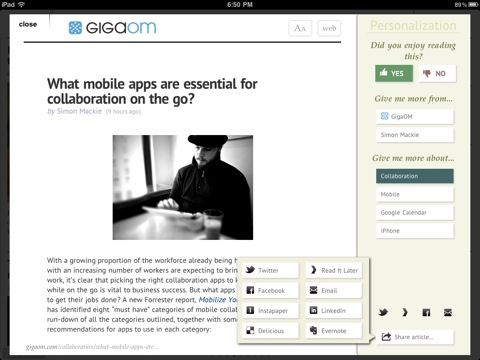This screenshot has width=480, height=360.
Task: Select the iPhone topic
Action: [415, 231]
